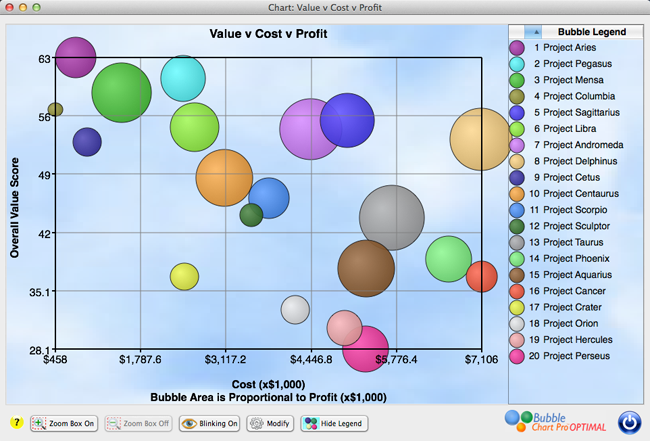Toggle Blinking On button

point(210,423)
